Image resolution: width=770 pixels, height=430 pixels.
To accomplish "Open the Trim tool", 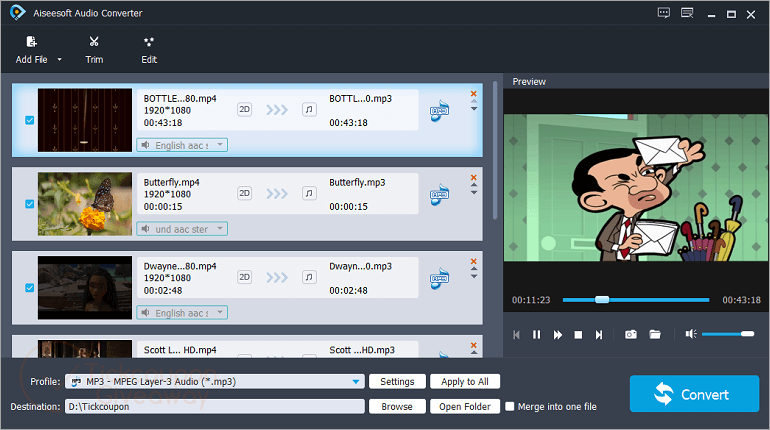I will [94, 50].
